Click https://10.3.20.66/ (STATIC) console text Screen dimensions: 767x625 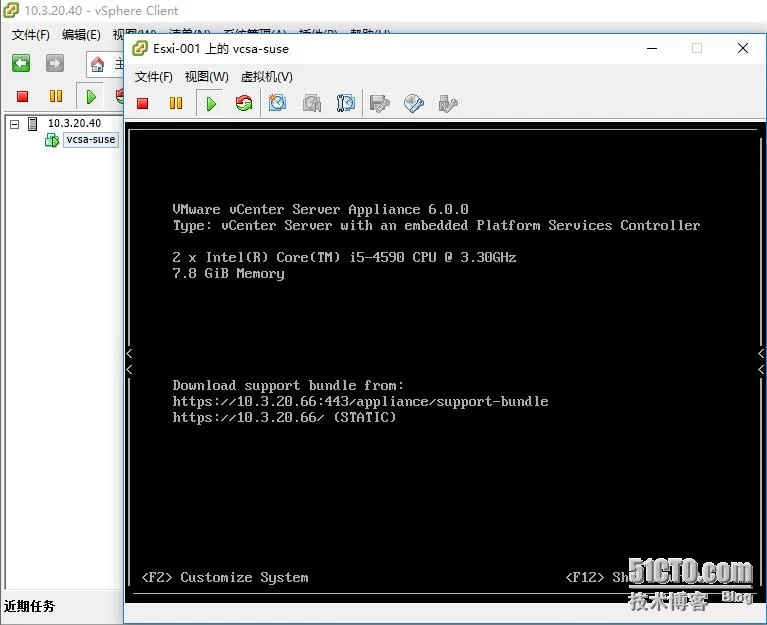[284, 418]
